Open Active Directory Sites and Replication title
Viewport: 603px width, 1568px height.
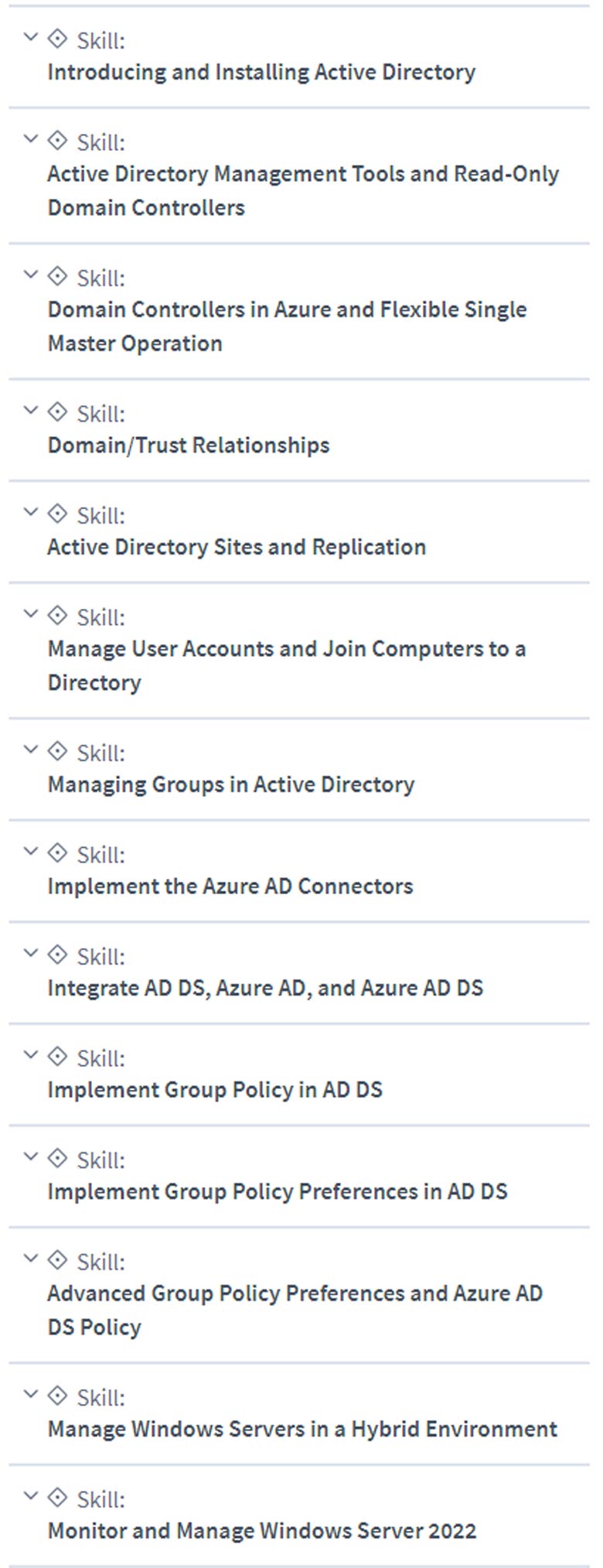(x=237, y=548)
